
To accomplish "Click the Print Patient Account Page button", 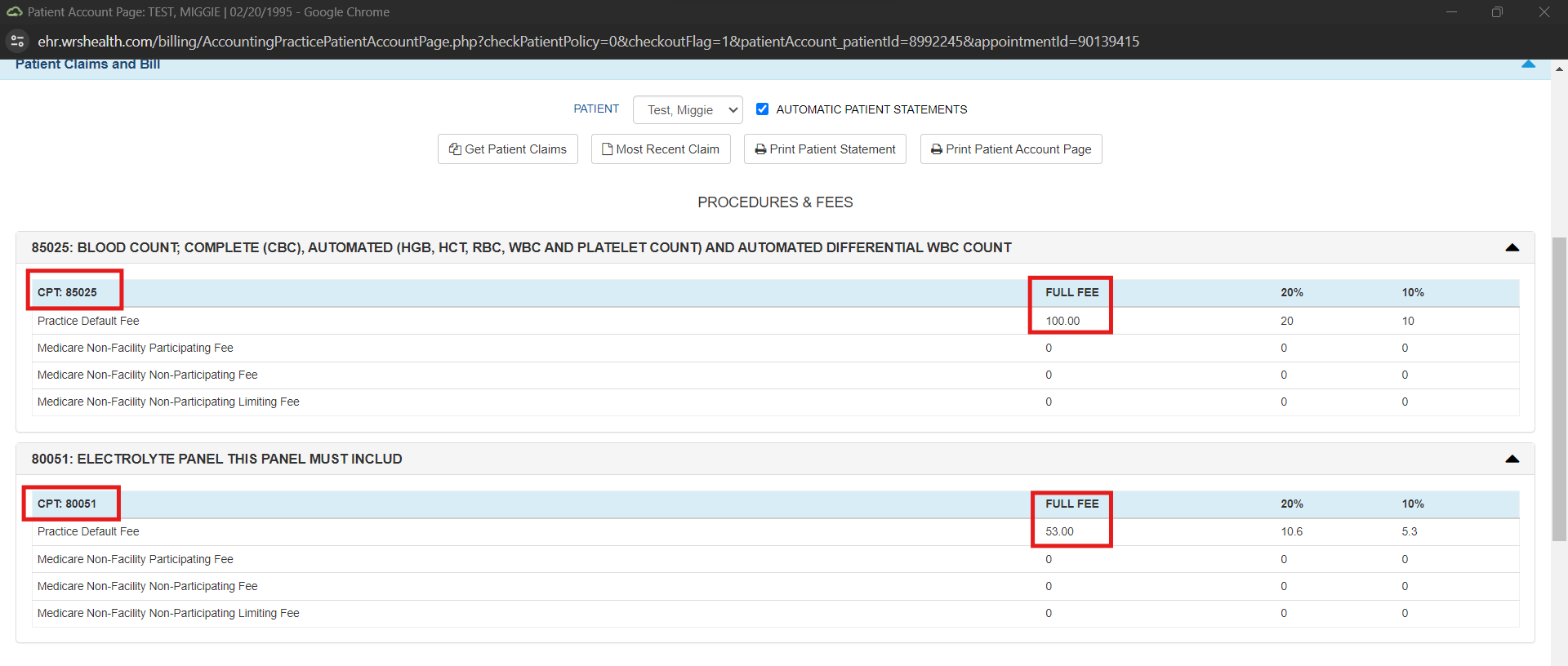I will point(1010,149).
